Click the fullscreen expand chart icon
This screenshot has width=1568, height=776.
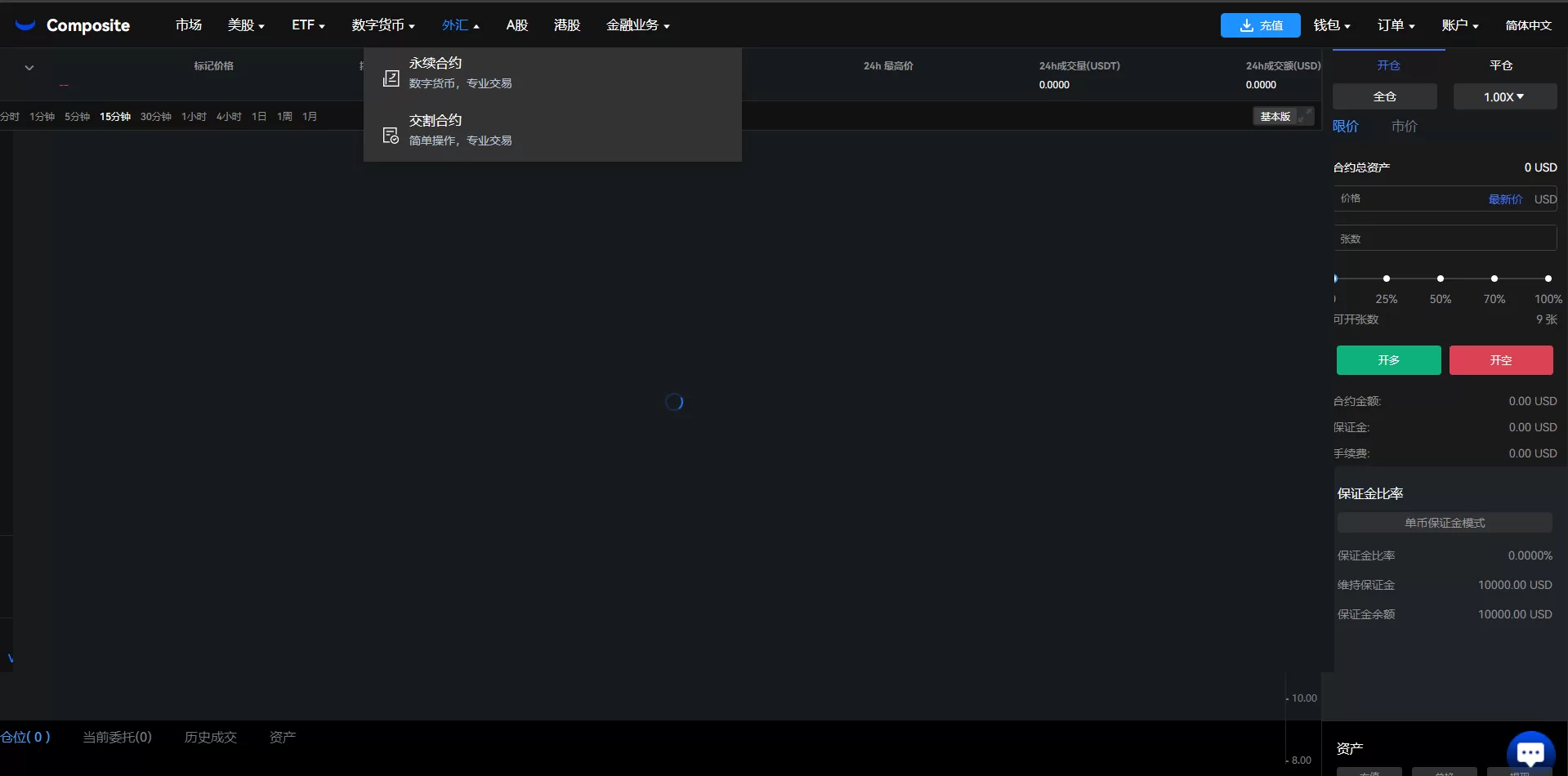pyautogui.click(x=1306, y=116)
